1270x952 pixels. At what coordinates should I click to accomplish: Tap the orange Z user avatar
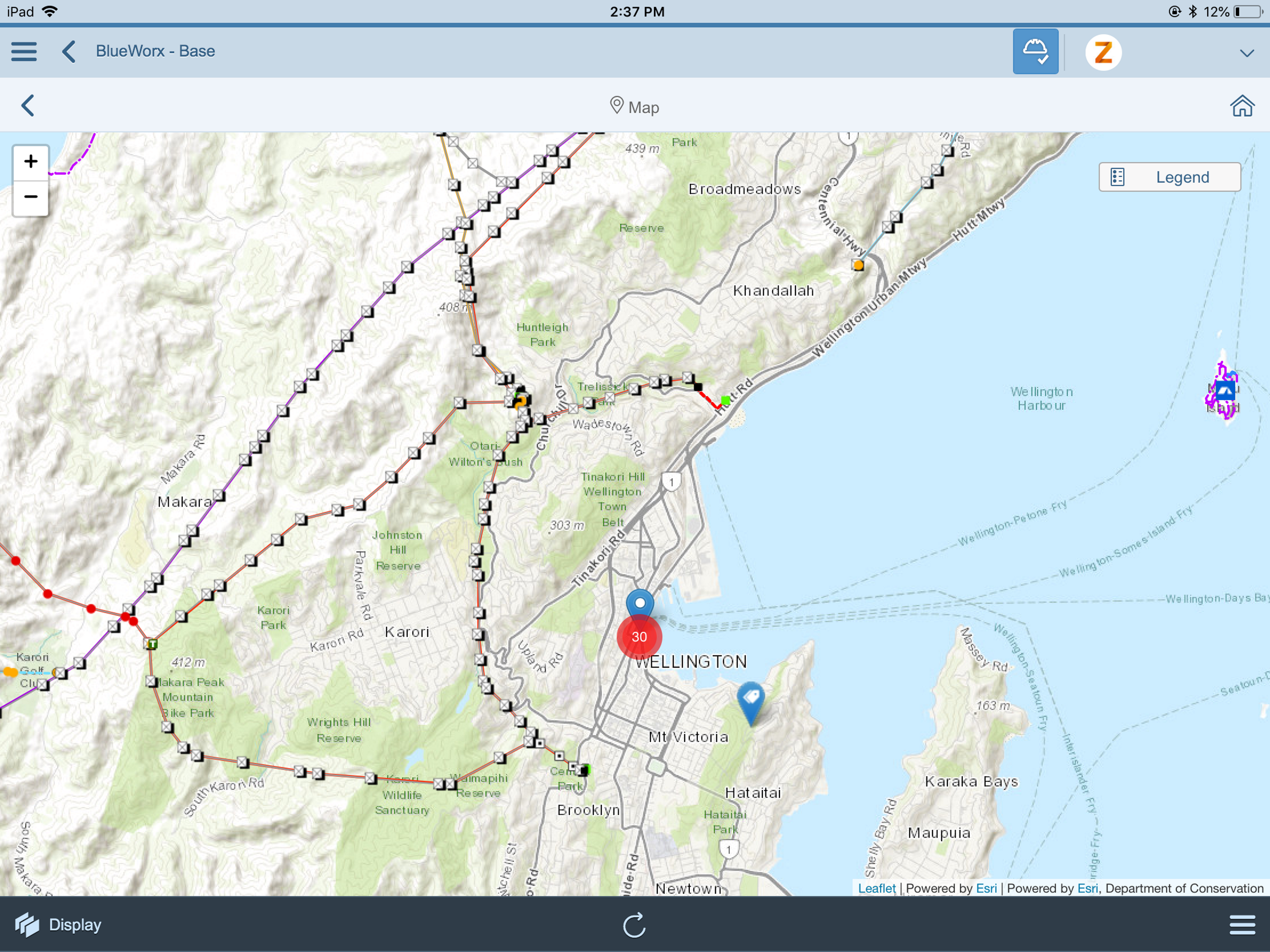[x=1103, y=52]
